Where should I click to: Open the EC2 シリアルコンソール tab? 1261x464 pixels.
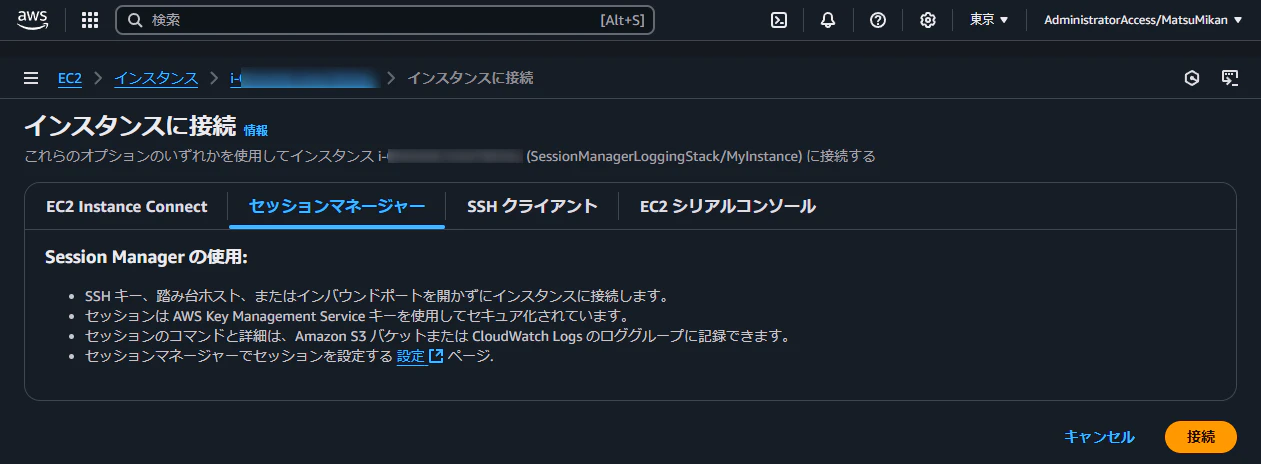[728, 206]
